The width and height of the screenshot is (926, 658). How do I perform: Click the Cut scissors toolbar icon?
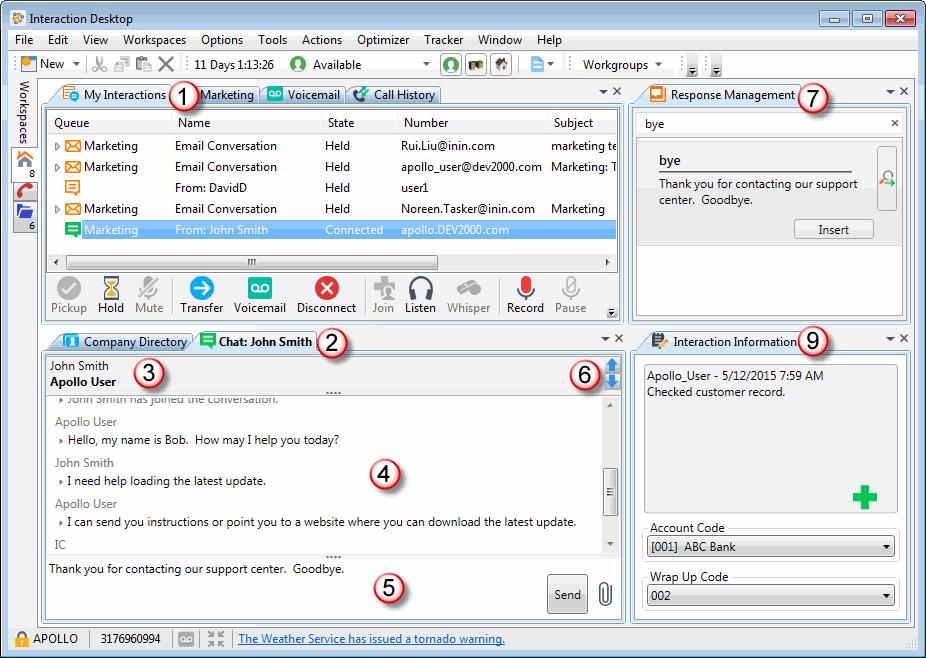click(98, 64)
